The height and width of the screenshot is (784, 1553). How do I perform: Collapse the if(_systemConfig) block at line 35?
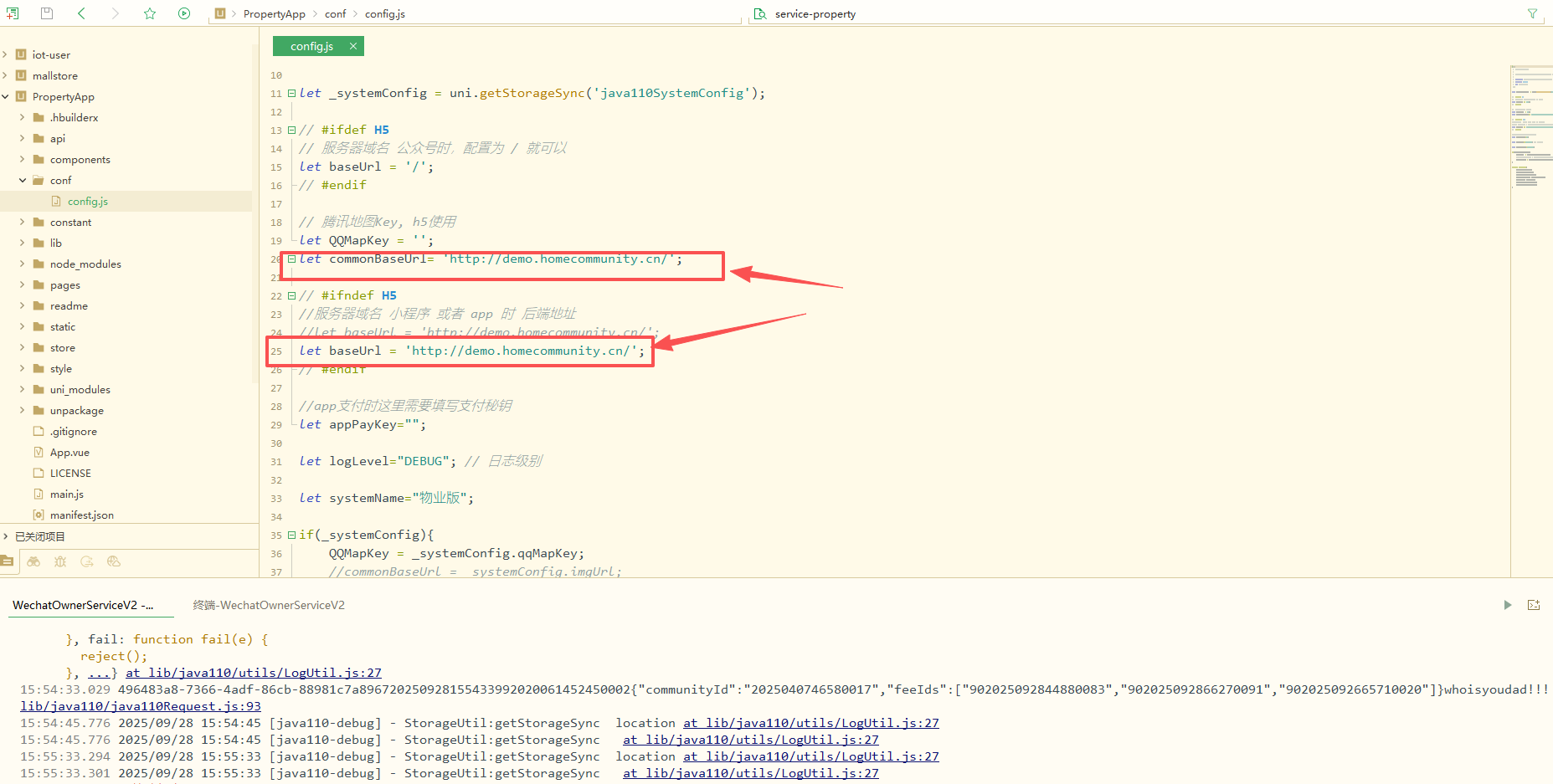click(291, 535)
